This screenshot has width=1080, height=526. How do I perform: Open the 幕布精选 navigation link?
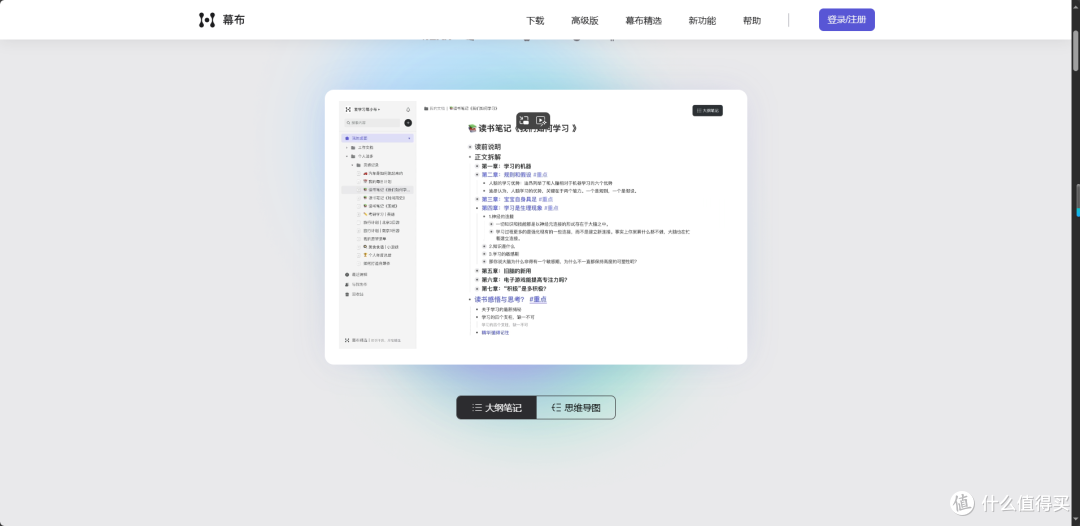[x=643, y=21]
